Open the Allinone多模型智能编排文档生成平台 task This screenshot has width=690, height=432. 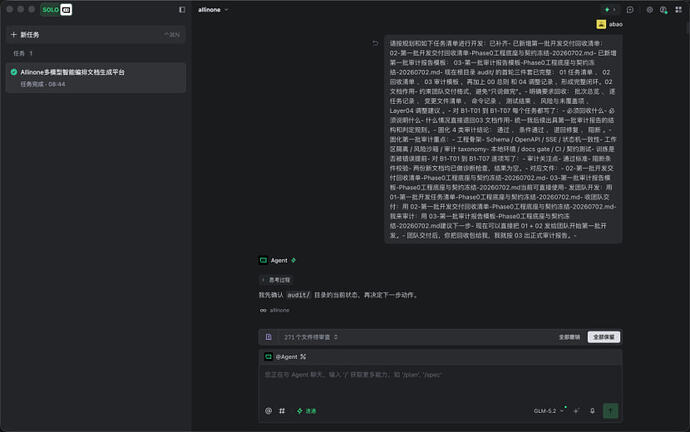coord(95,77)
